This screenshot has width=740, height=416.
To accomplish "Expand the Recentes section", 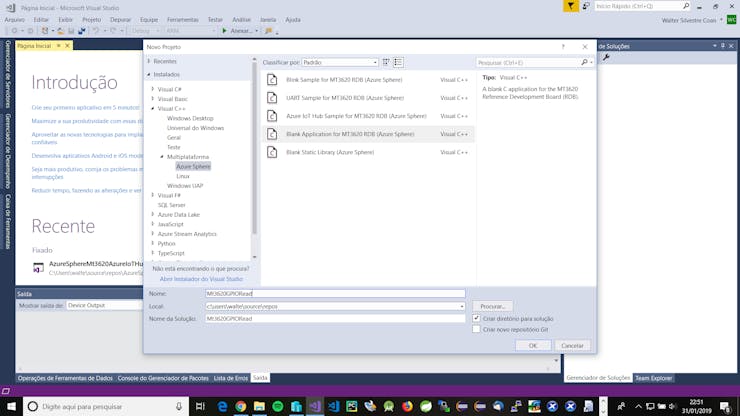I will [x=149, y=61].
